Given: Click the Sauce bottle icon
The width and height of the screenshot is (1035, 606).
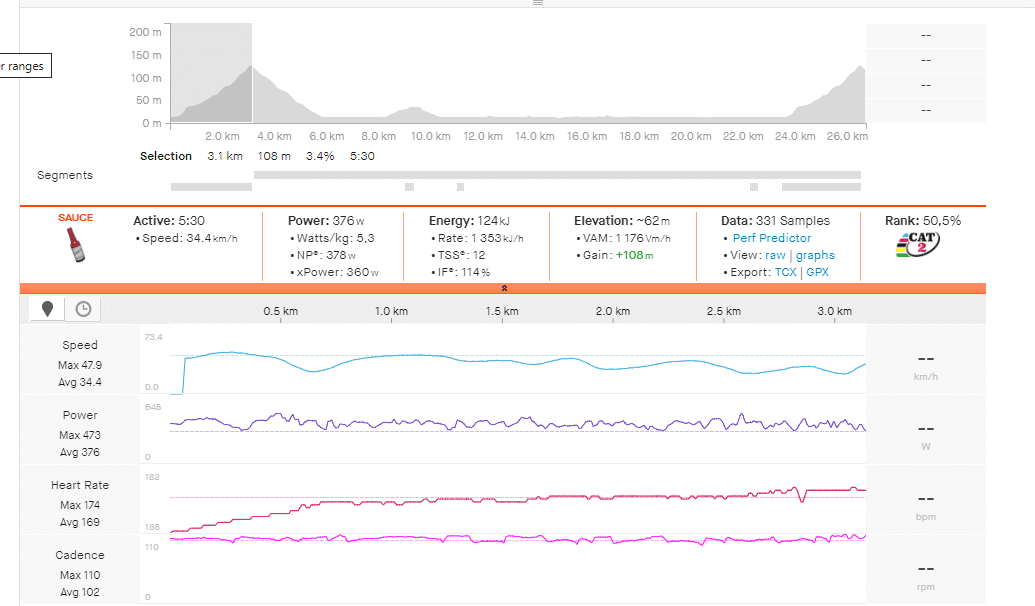Looking at the screenshot, I should (76, 246).
